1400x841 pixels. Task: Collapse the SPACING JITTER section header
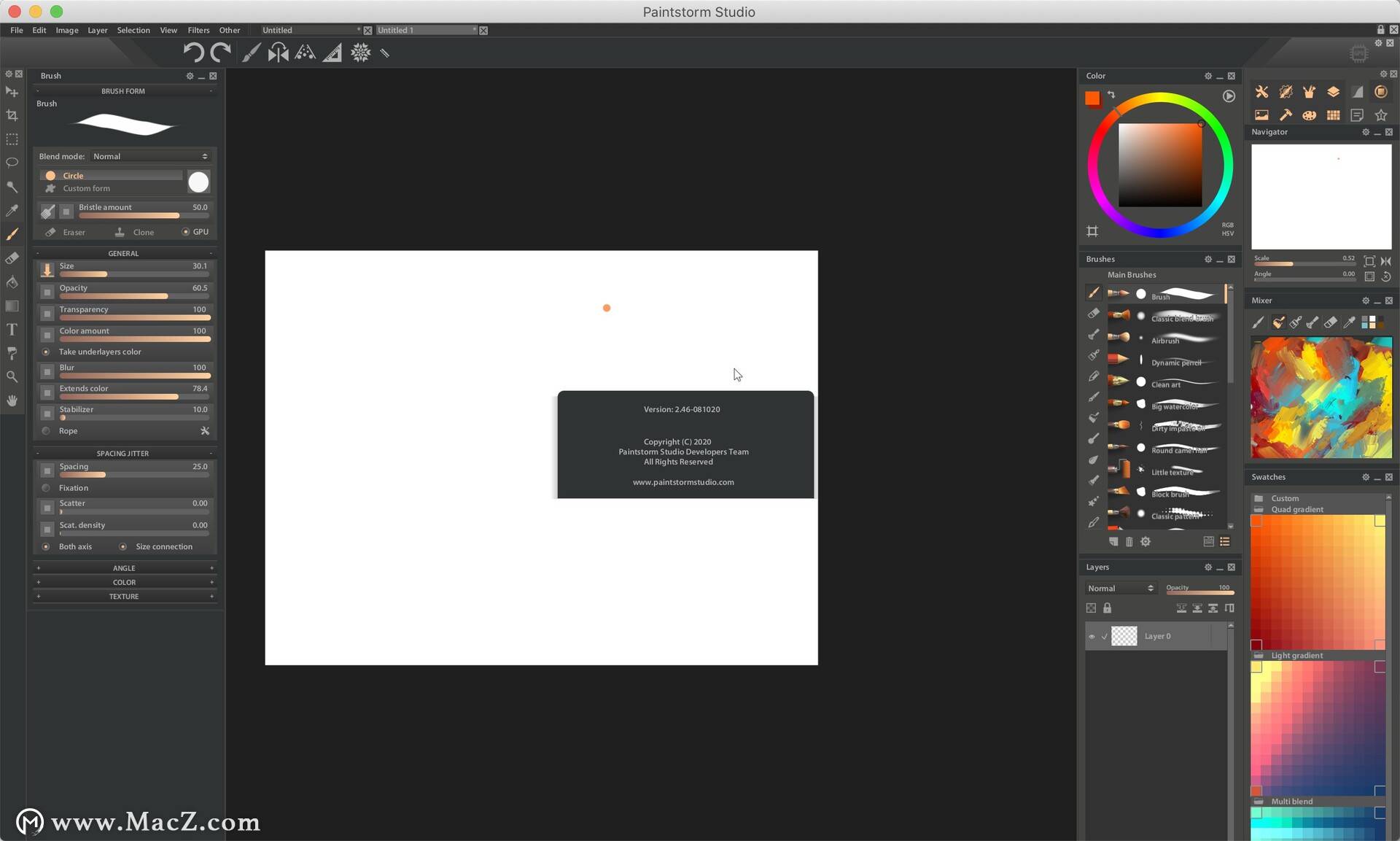tap(125, 453)
